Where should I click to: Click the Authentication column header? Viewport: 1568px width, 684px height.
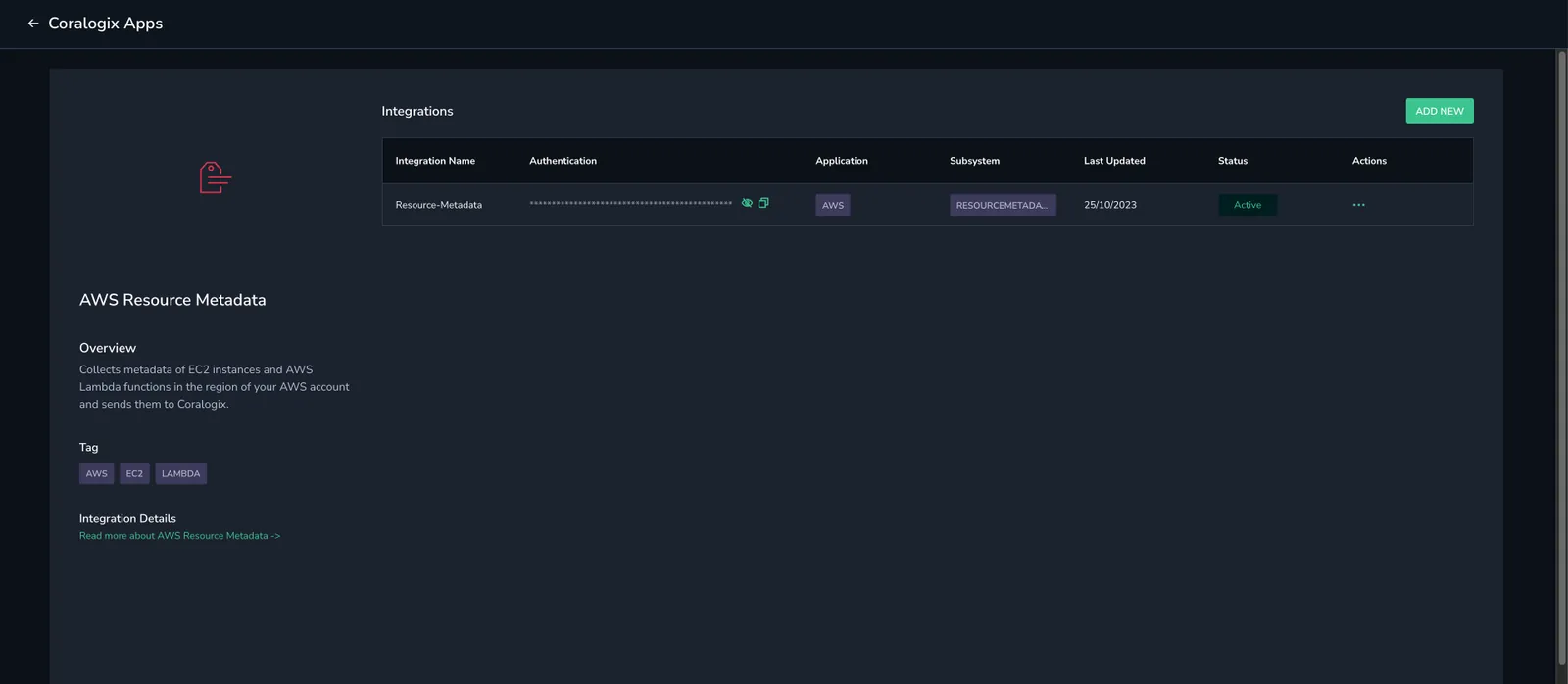[x=563, y=161]
